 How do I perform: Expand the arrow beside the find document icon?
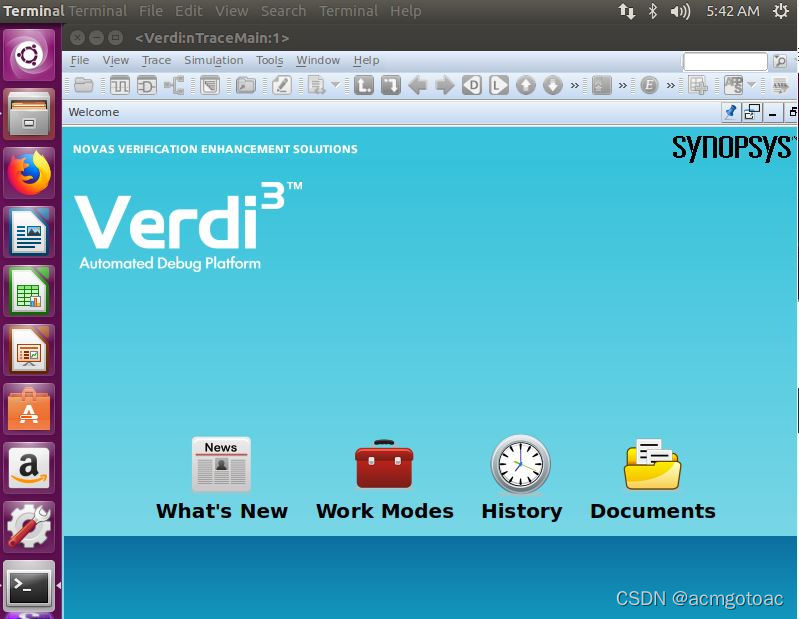[335, 84]
